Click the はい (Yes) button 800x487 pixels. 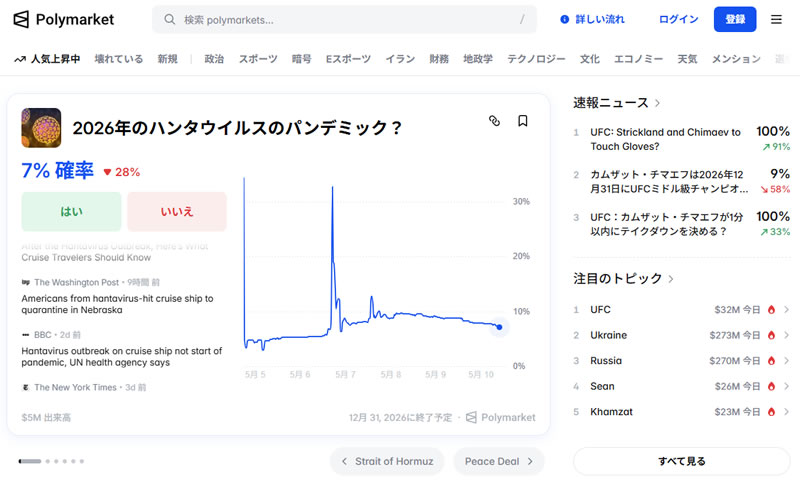(71, 212)
